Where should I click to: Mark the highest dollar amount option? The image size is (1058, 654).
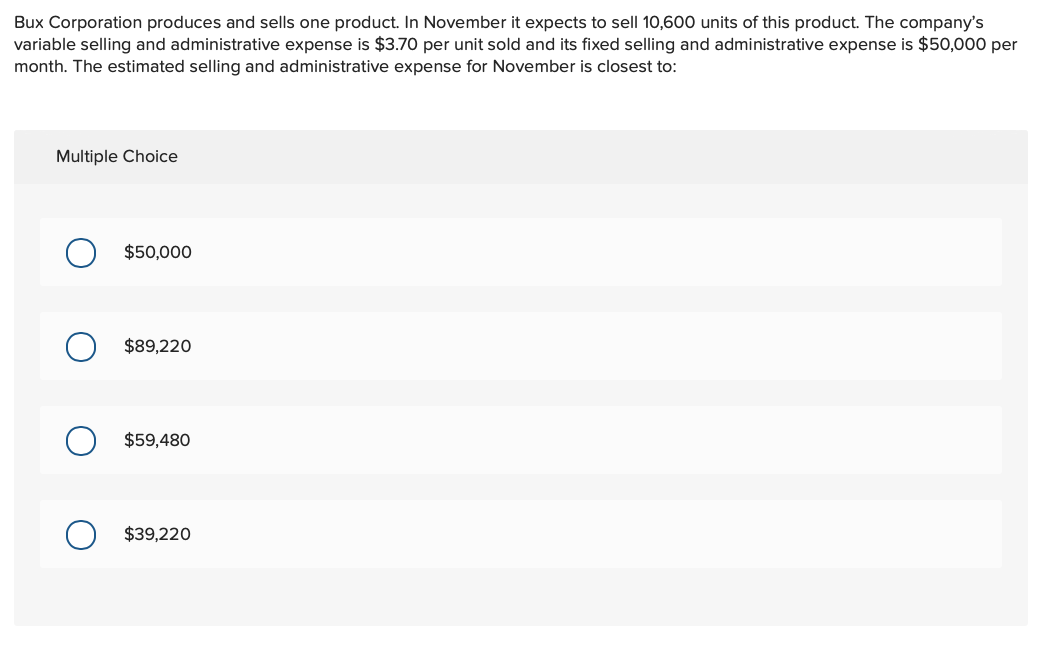click(157, 346)
